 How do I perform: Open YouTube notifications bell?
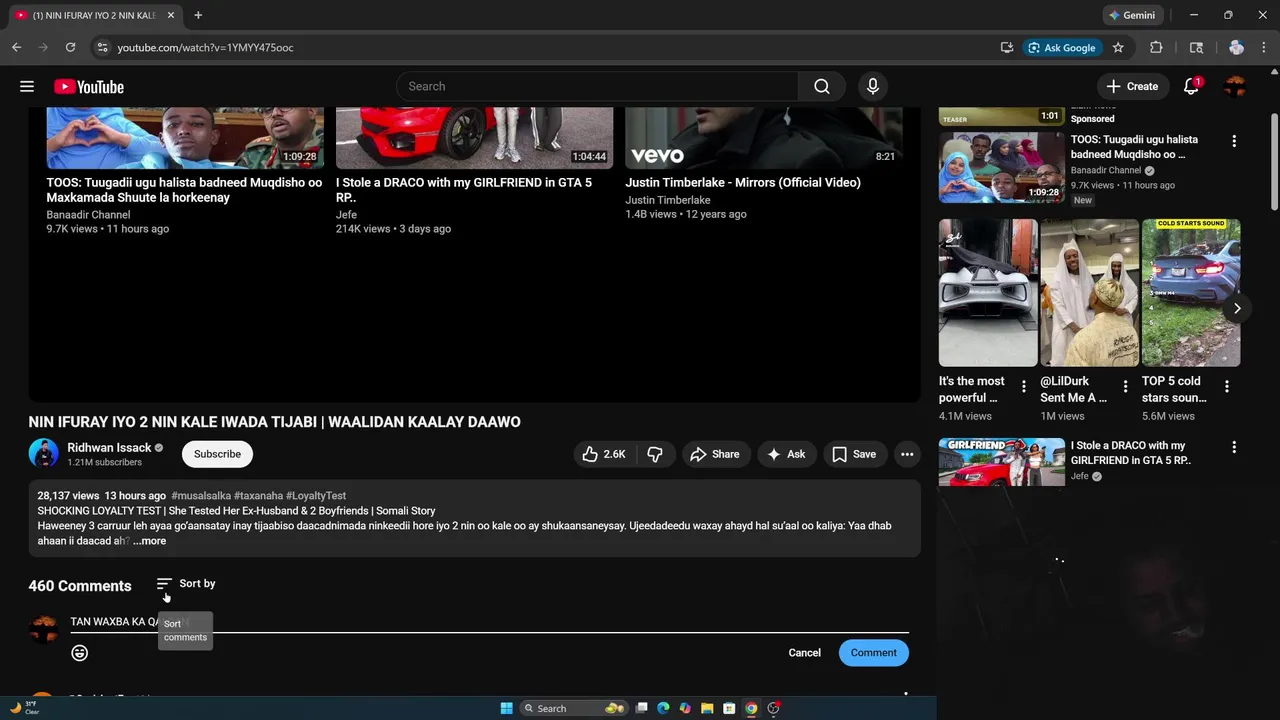tap(1191, 87)
